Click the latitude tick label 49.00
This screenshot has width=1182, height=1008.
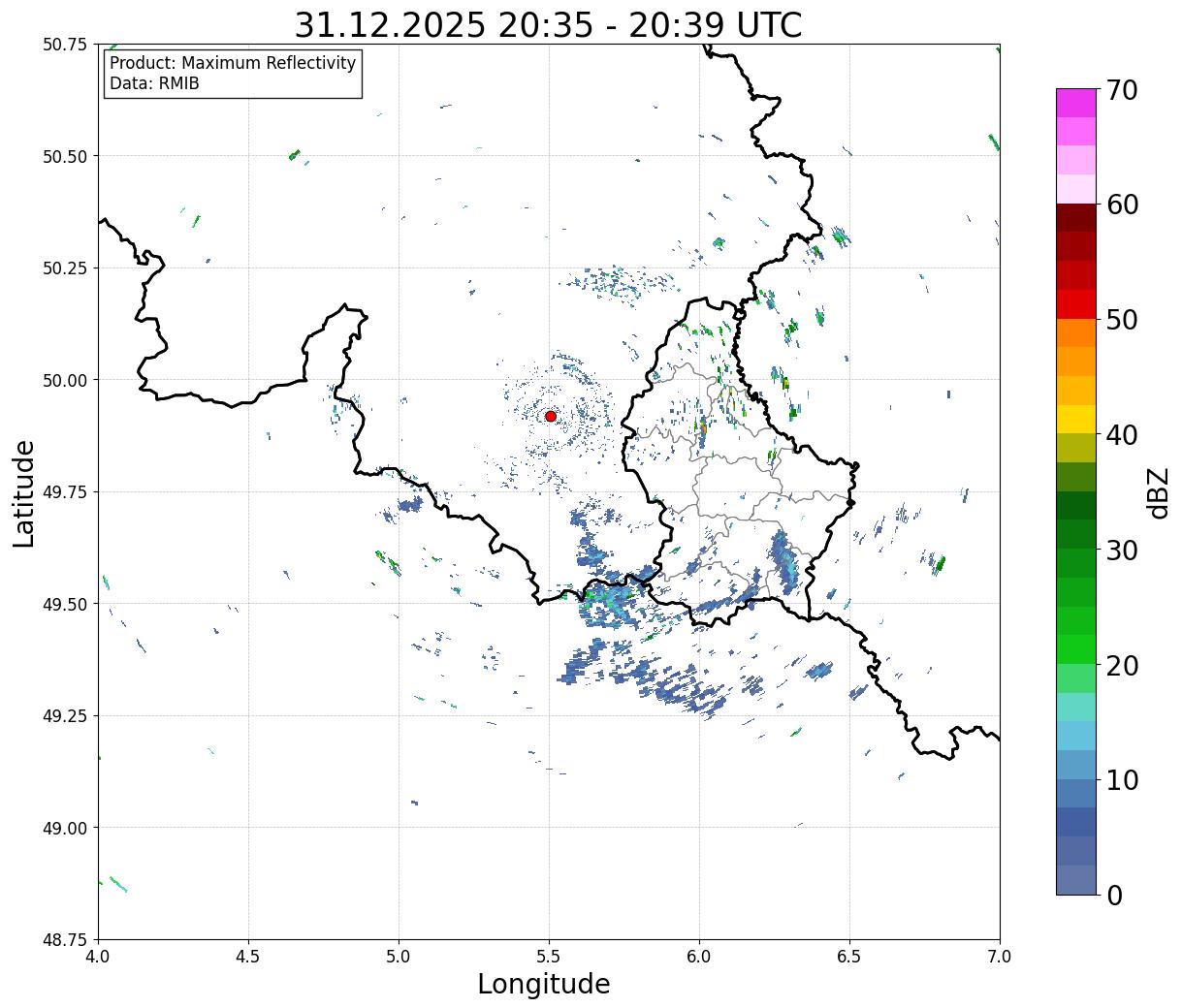[65, 828]
